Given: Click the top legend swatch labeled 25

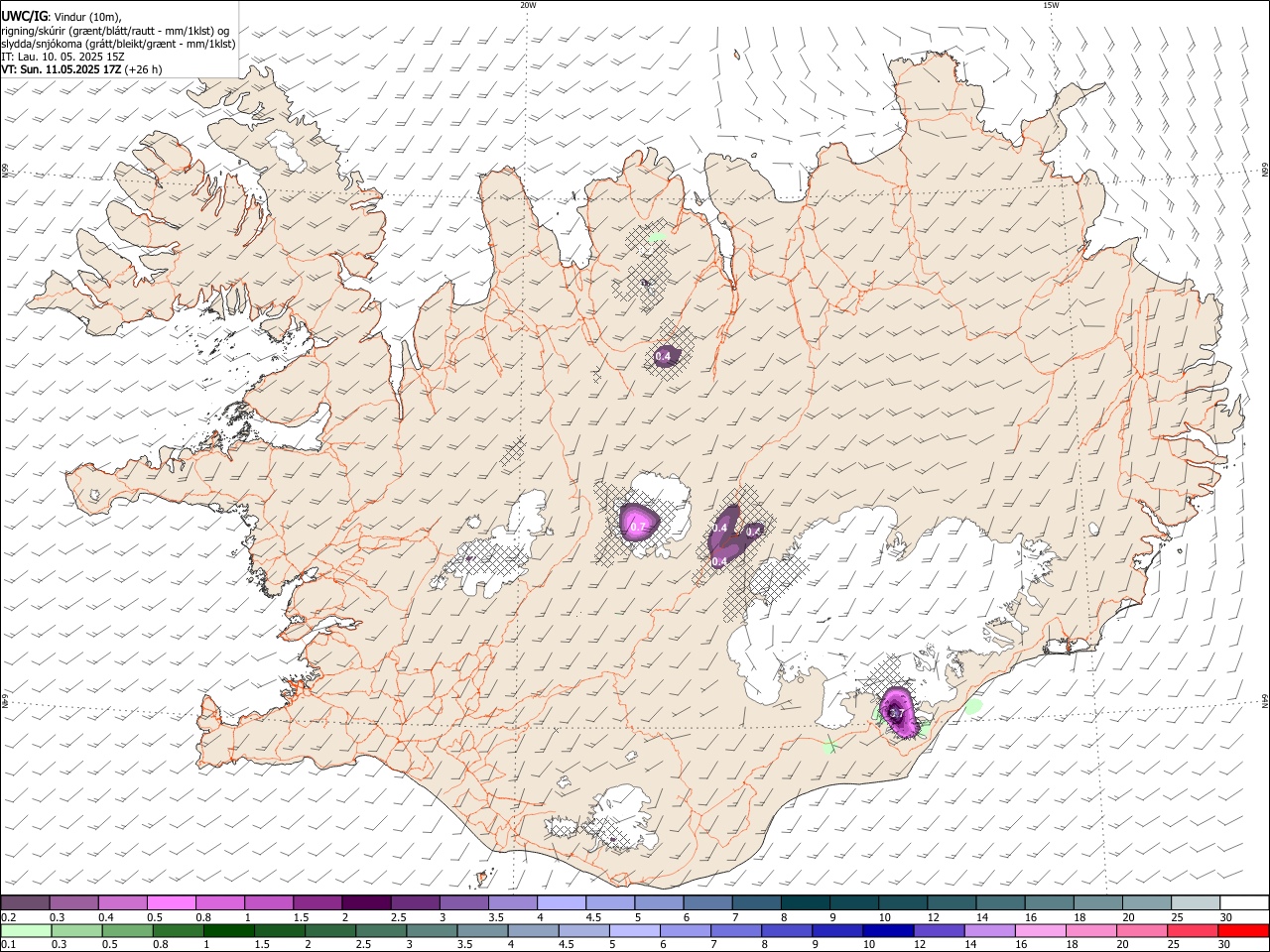Looking at the screenshot, I should pos(1196,902).
